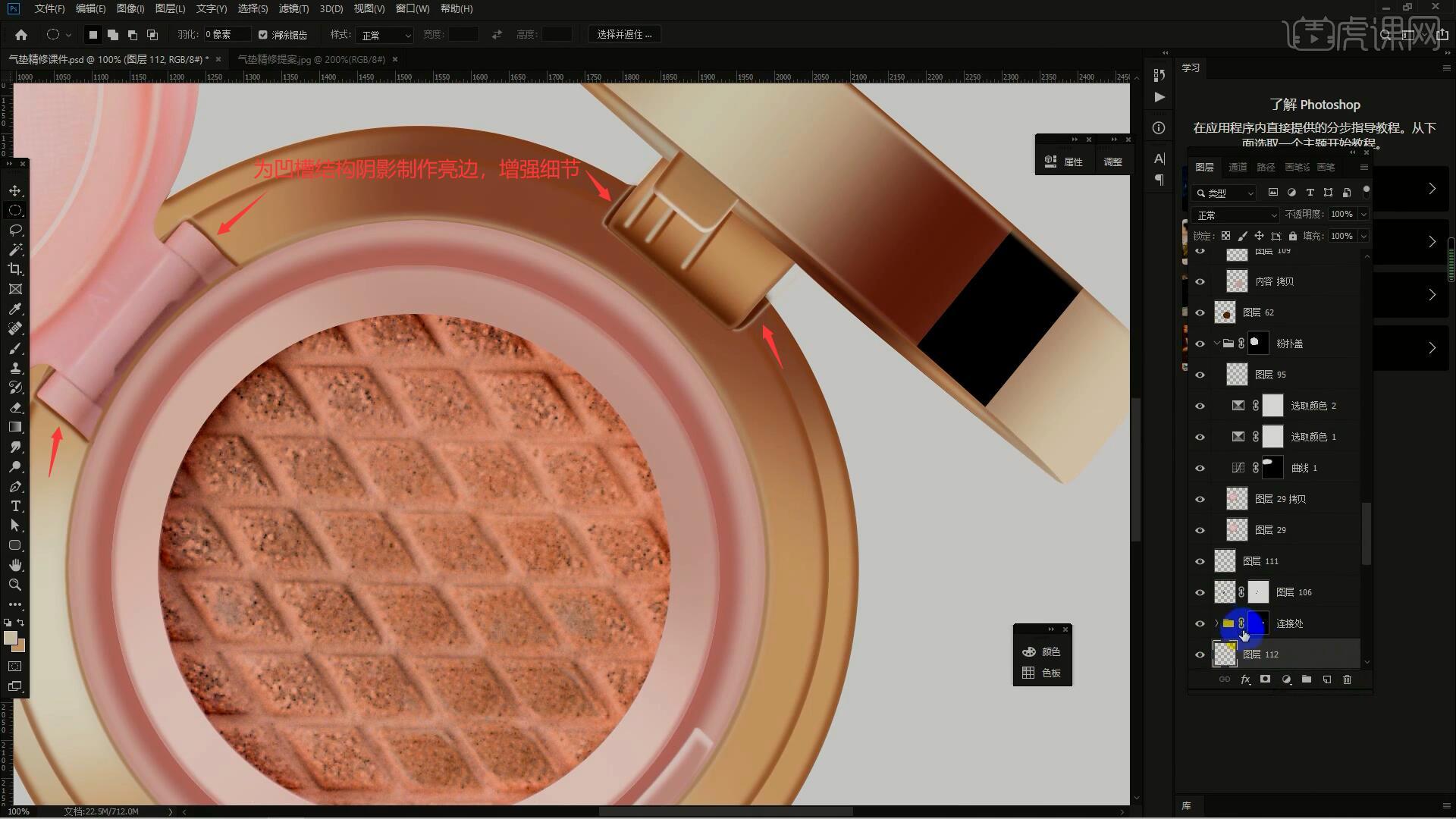Hide the 图层 111 layer
This screenshot has height=819, width=1456.
coord(1200,561)
